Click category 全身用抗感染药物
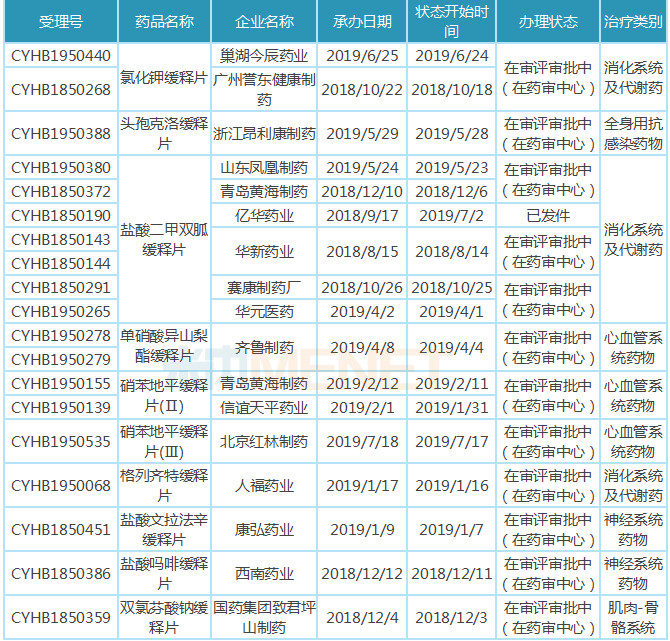 pyautogui.click(x=633, y=134)
